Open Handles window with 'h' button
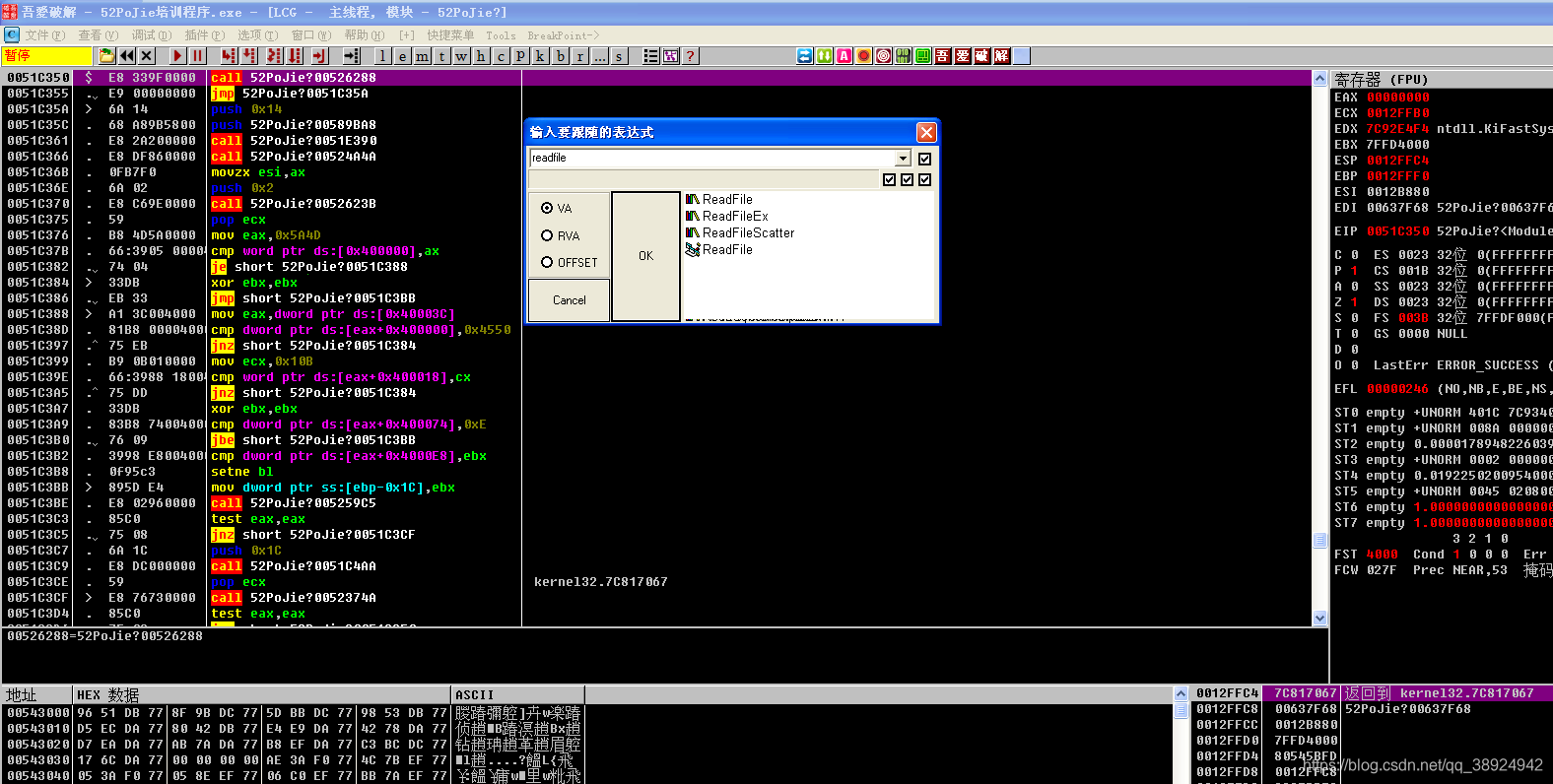Image resolution: width=1553 pixels, height=784 pixels. [481, 56]
